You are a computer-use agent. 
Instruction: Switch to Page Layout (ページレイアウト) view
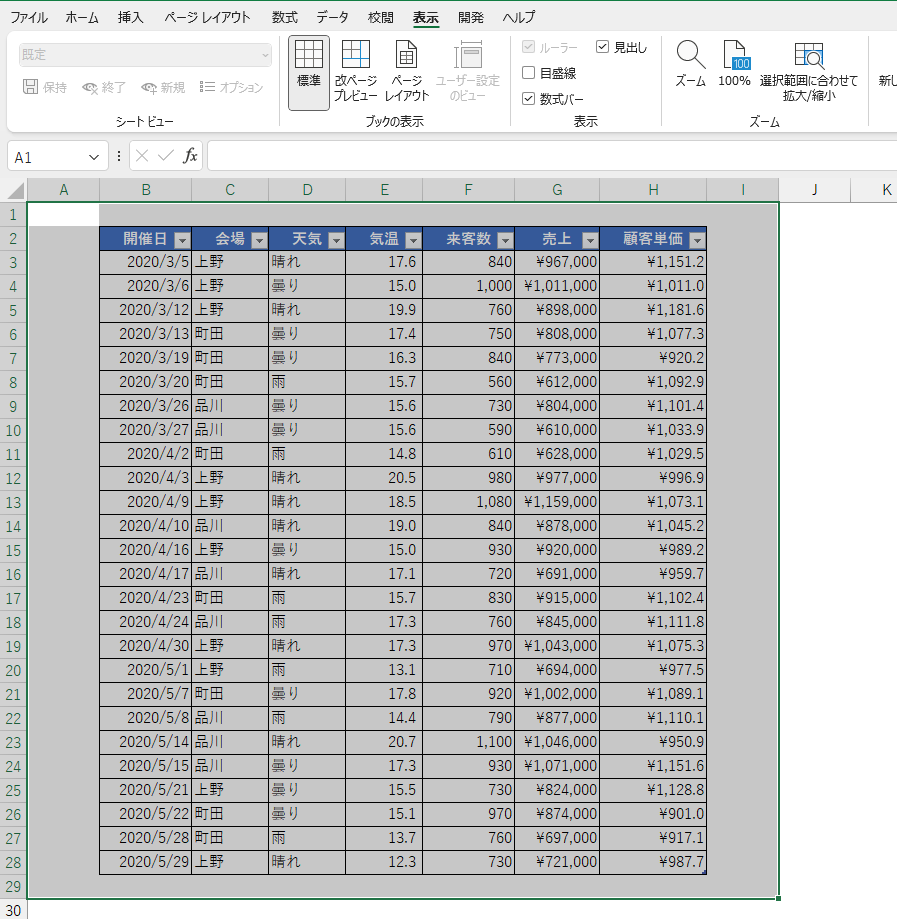(x=406, y=72)
